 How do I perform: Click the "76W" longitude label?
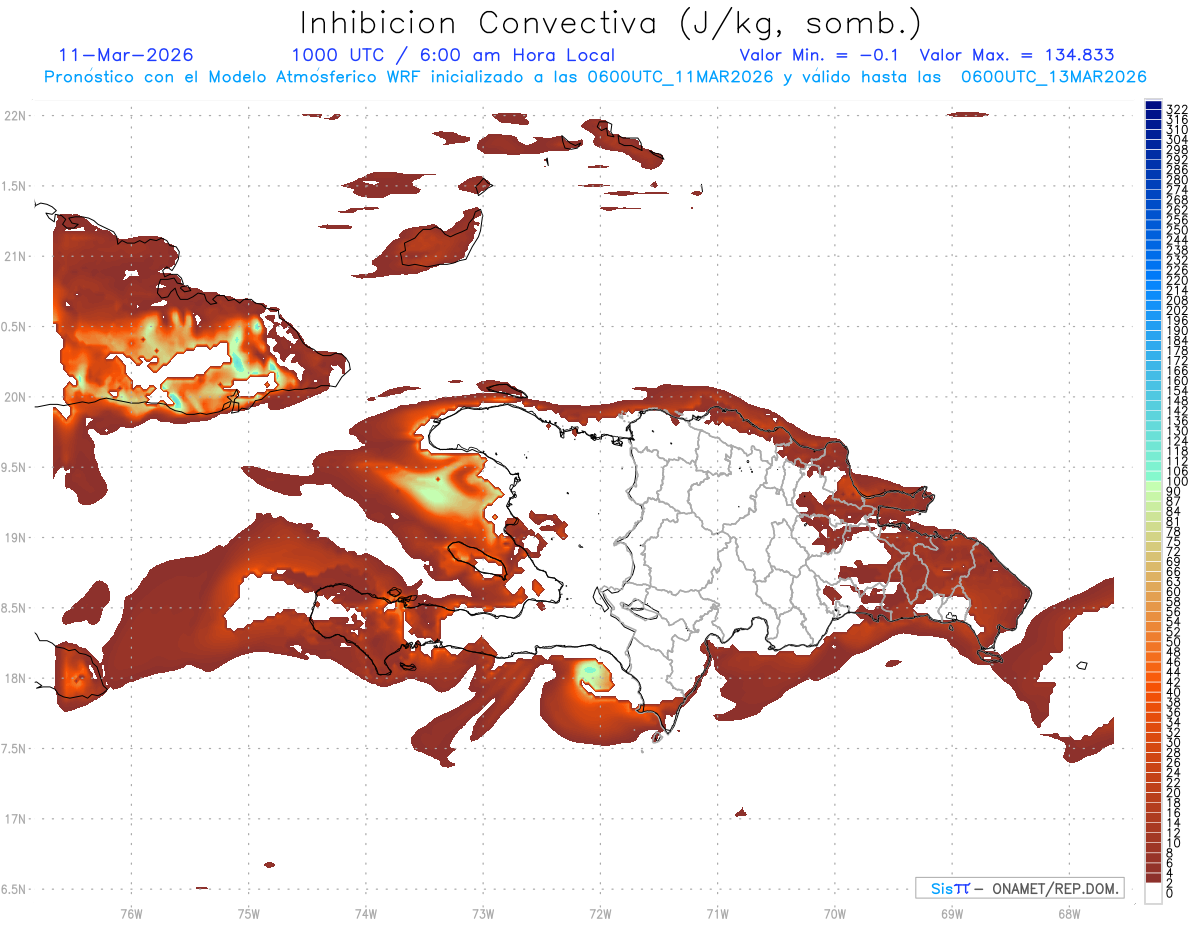131,913
